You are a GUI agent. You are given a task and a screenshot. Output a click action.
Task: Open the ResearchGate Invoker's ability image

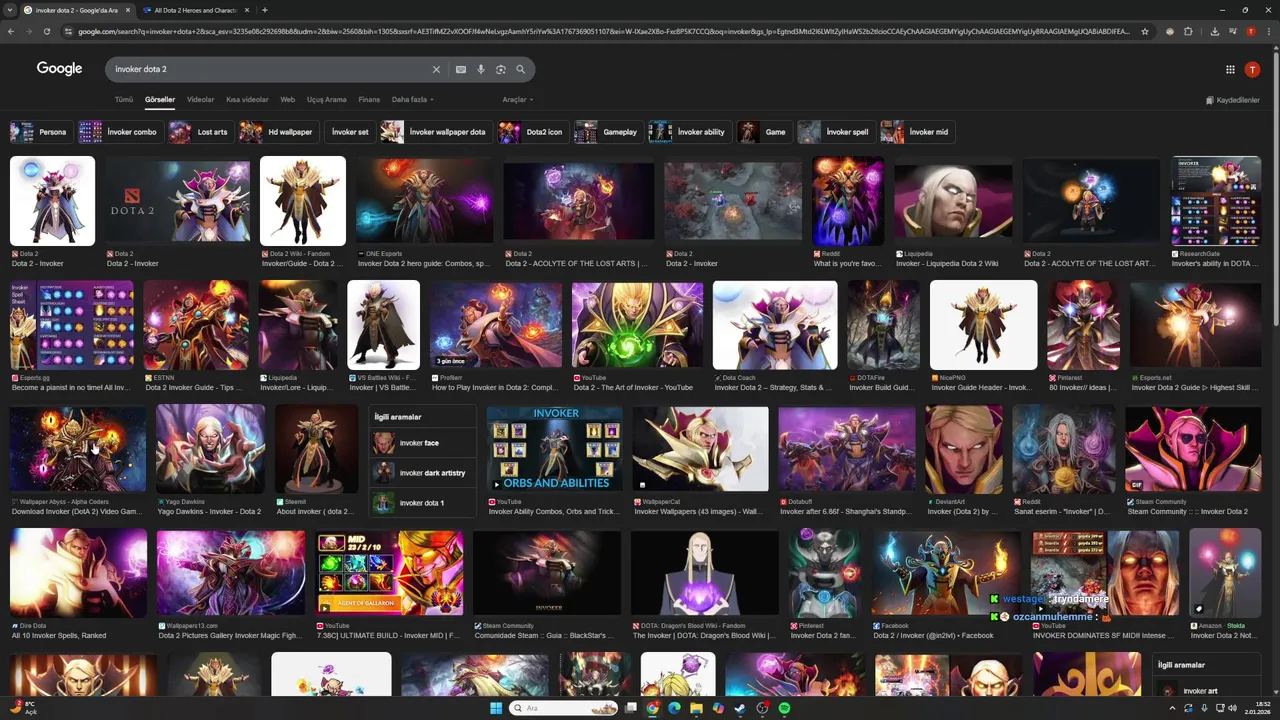pos(1216,201)
